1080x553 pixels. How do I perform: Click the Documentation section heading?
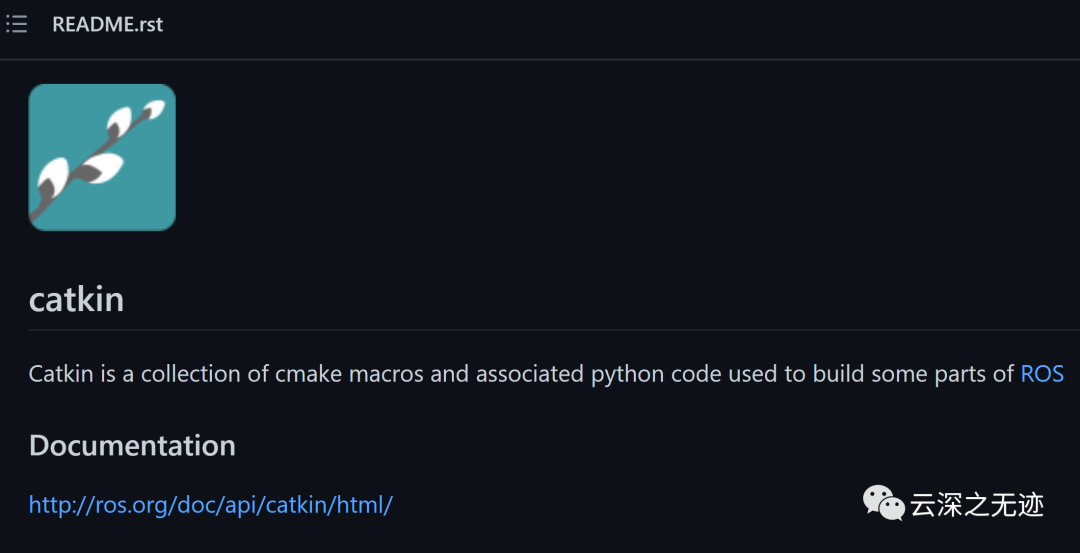point(132,445)
